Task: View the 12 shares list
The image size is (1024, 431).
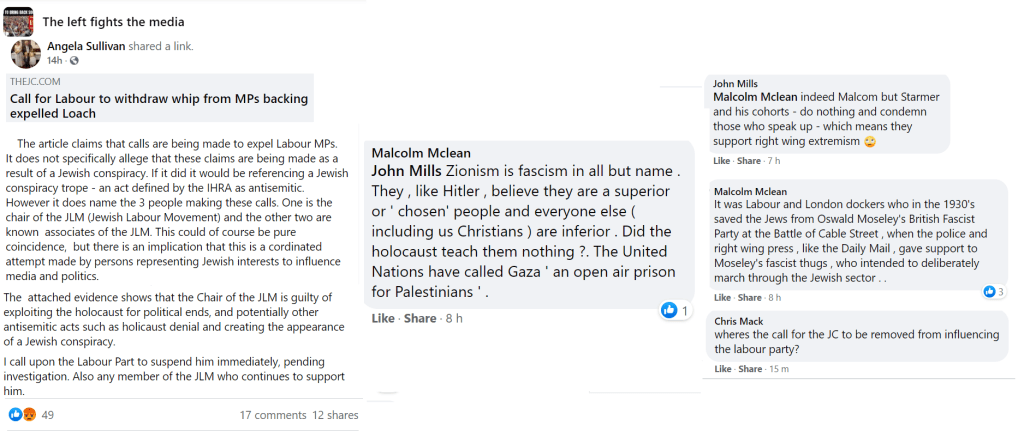Action: click(336, 414)
